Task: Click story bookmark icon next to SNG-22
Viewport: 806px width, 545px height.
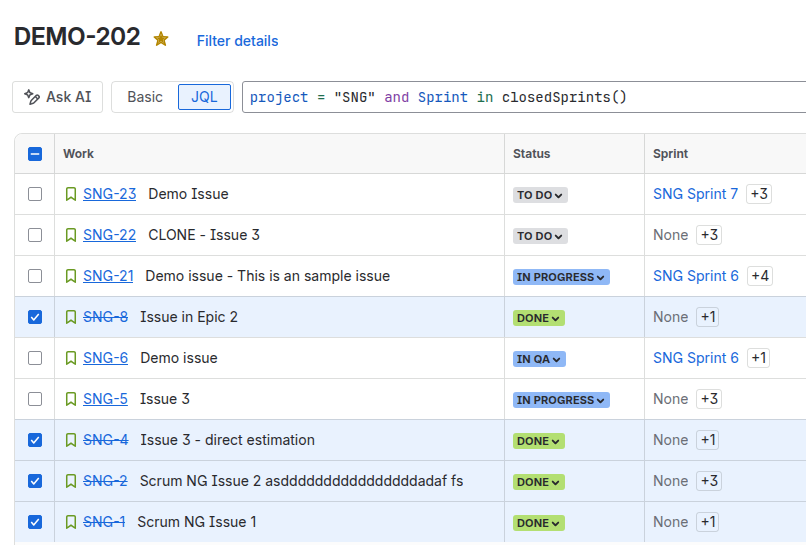Action: coord(71,235)
